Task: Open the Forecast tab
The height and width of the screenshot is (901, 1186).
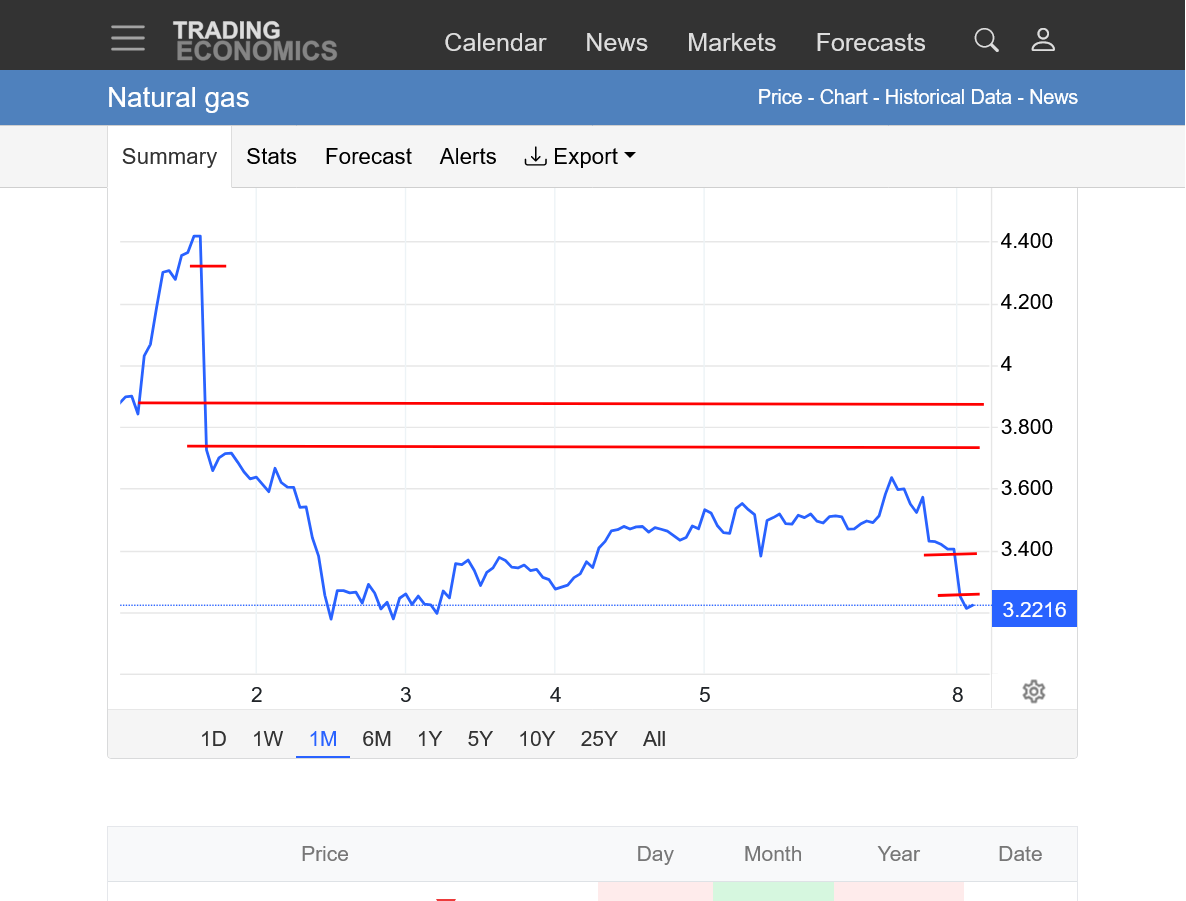Action: [368, 157]
